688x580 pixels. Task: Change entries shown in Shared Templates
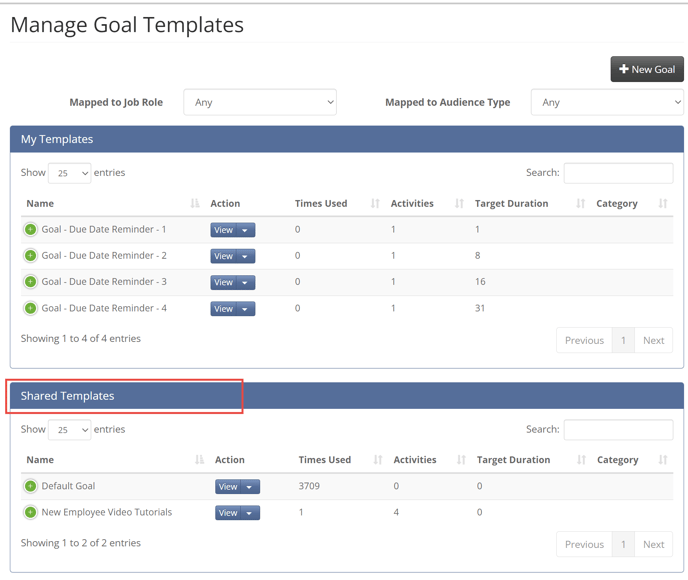(69, 430)
